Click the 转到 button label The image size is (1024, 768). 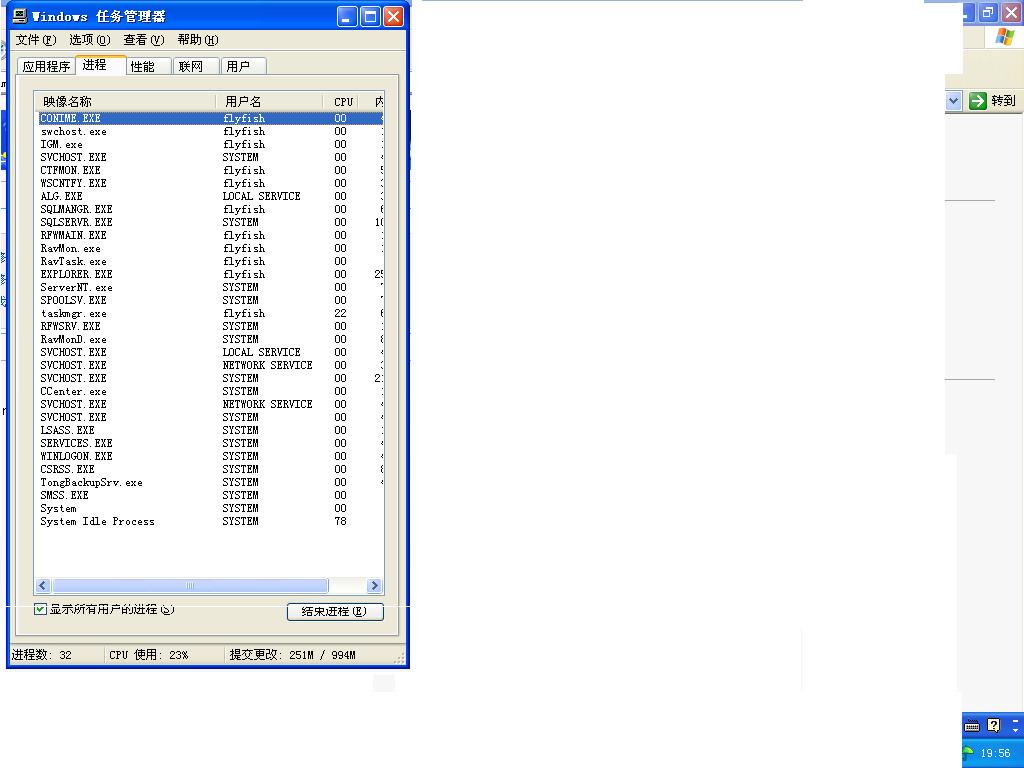(x=1003, y=101)
